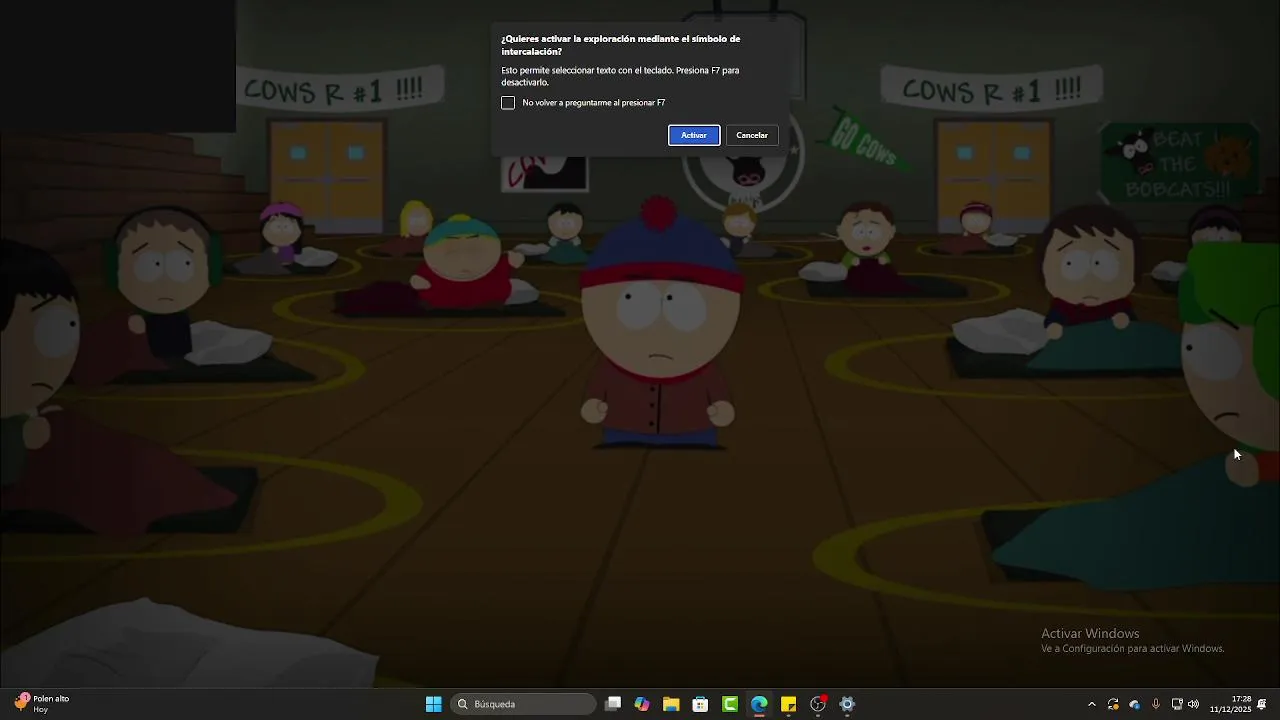Open the clock showing 17:28 11/12/2025

point(1230,704)
